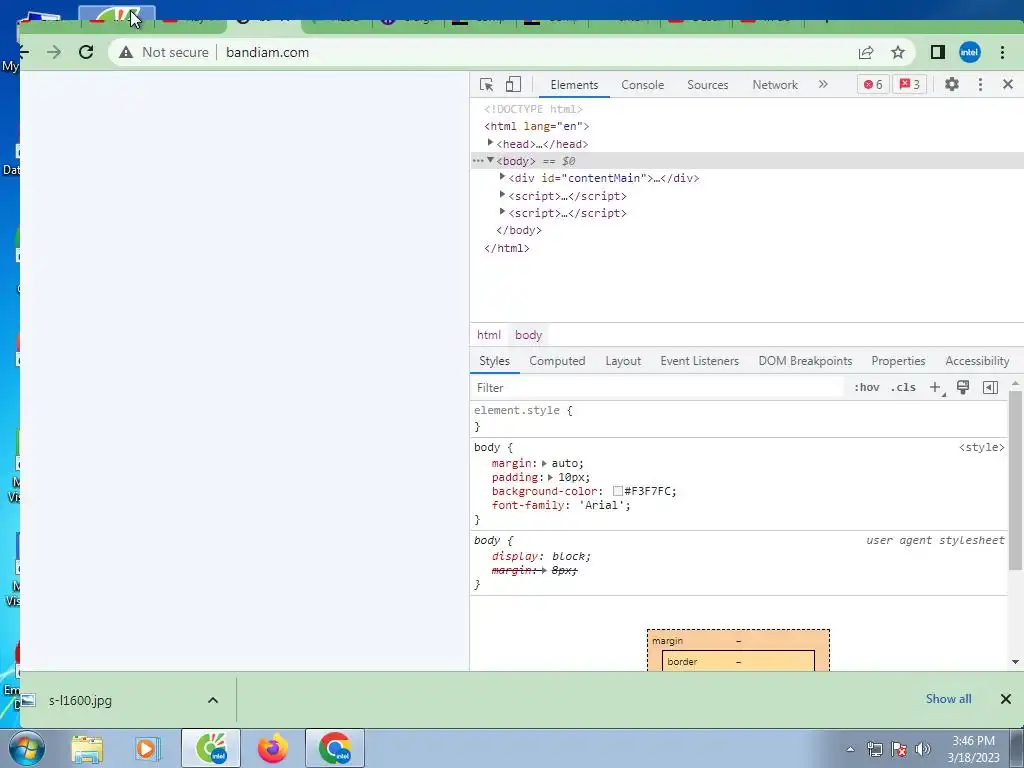
Task: Bookmark this tab with star icon
Action: point(898,52)
